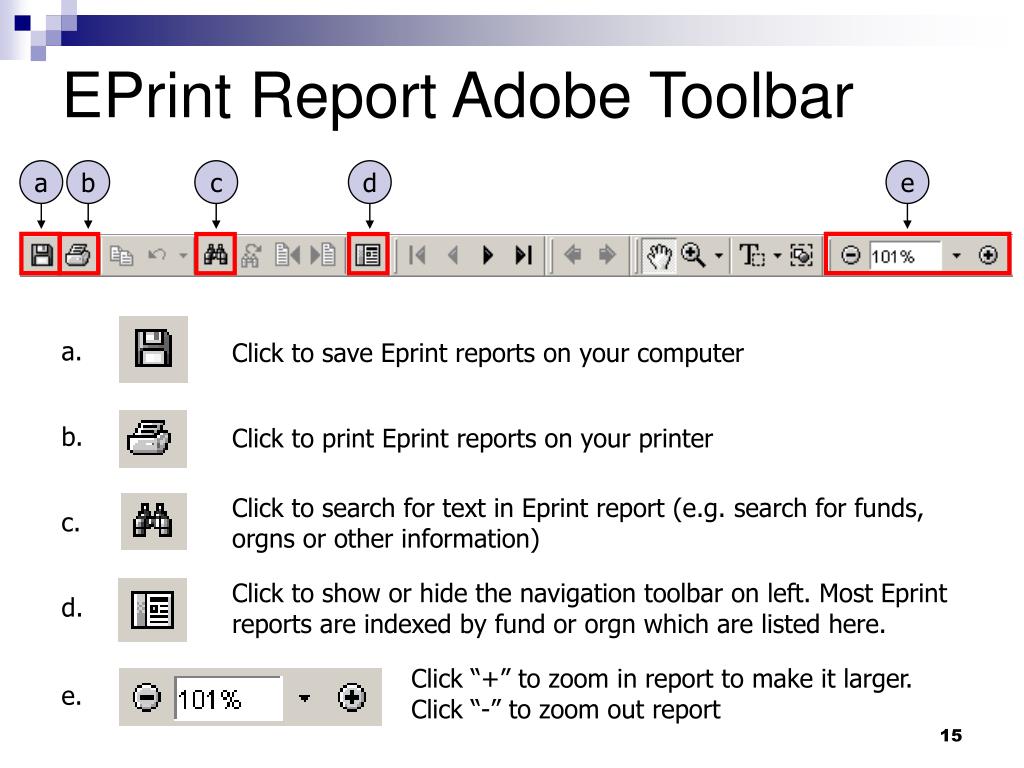The image size is (1024, 768).
Task: Open the dropdown arrow in legend row e.
Action: (x=304, y=698)
